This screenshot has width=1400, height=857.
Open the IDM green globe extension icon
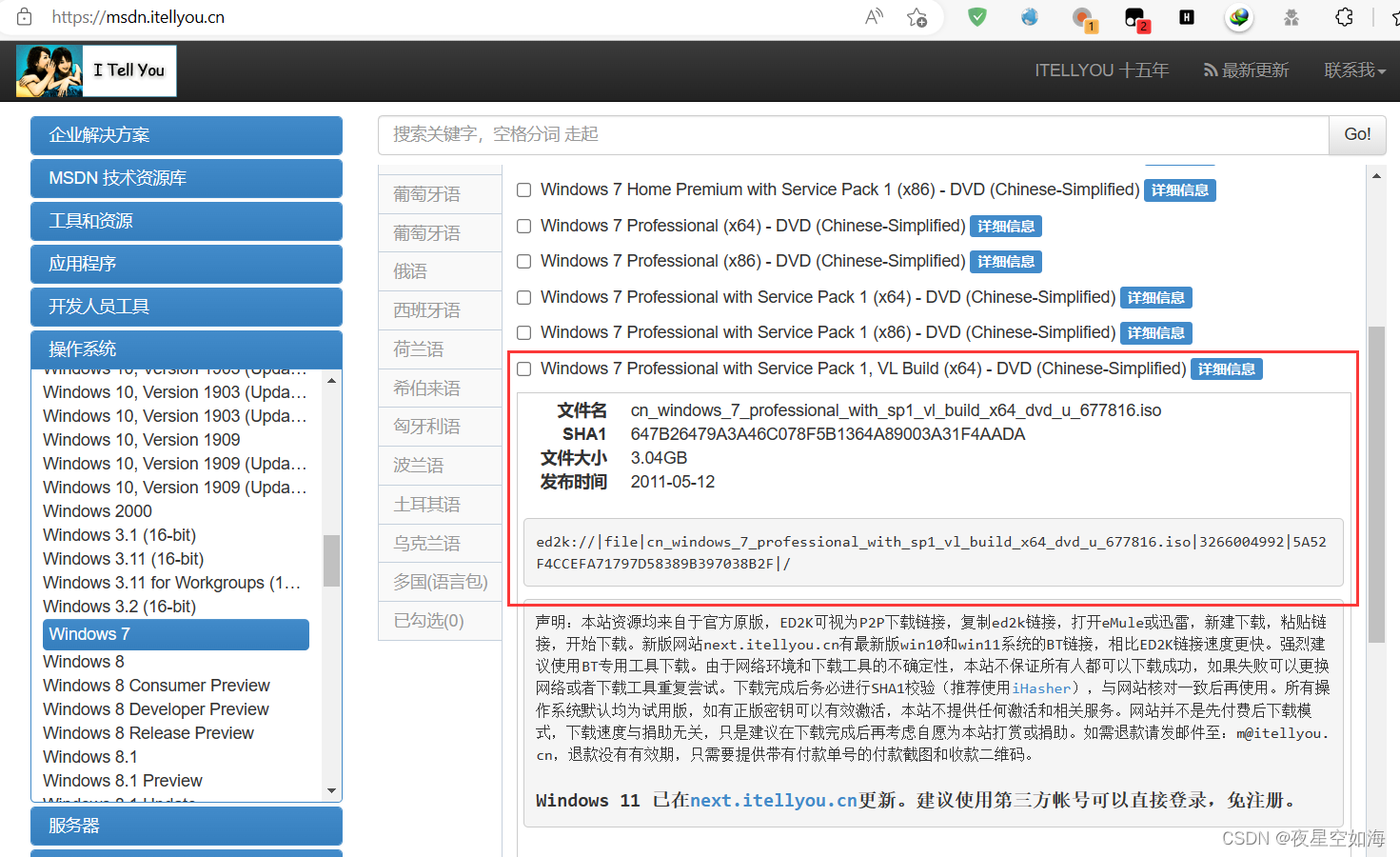pyautogui.click(x=1239, y=17)
